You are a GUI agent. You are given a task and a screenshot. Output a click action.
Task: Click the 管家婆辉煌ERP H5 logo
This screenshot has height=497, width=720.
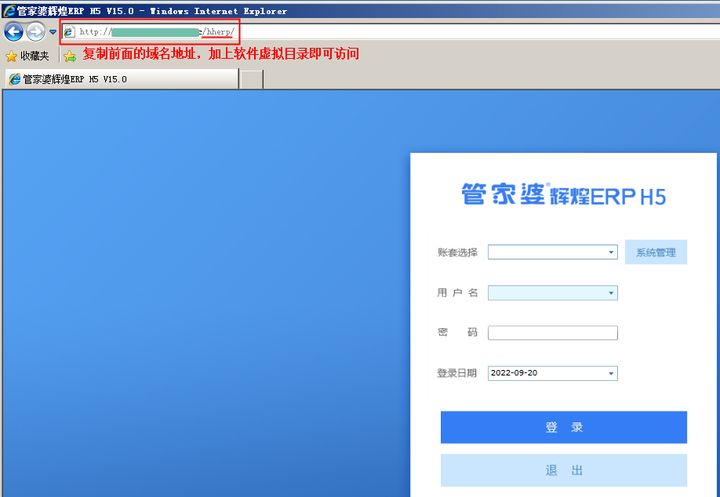[563, 195]
